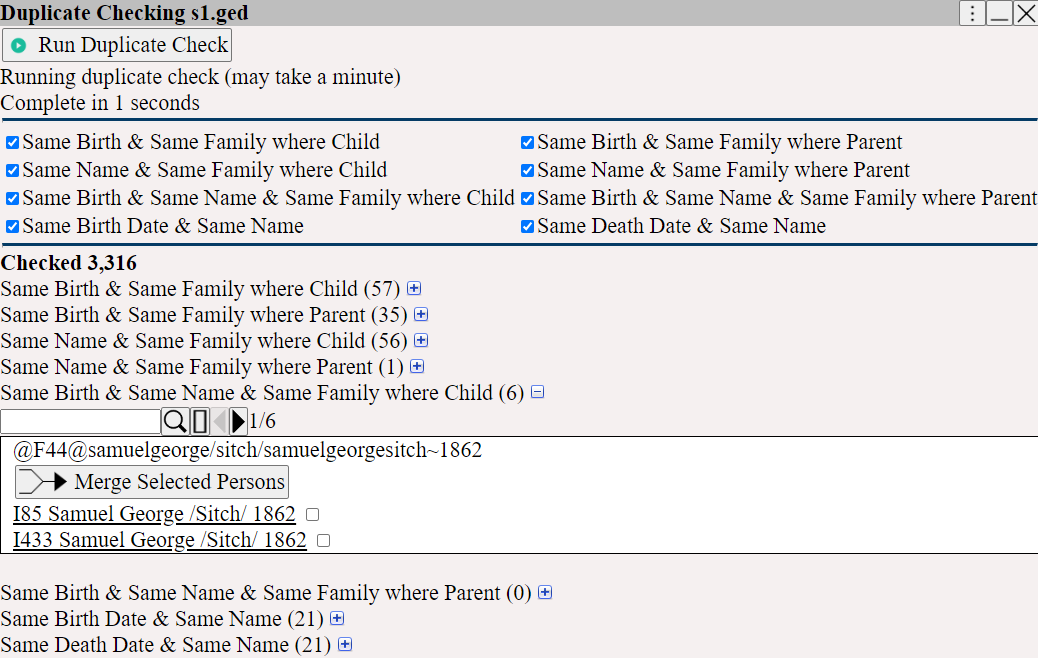Uncheck Same Name & Same Family where Parent
Viewport: 1038px width, 658px height.
click(x=528, y=171)
